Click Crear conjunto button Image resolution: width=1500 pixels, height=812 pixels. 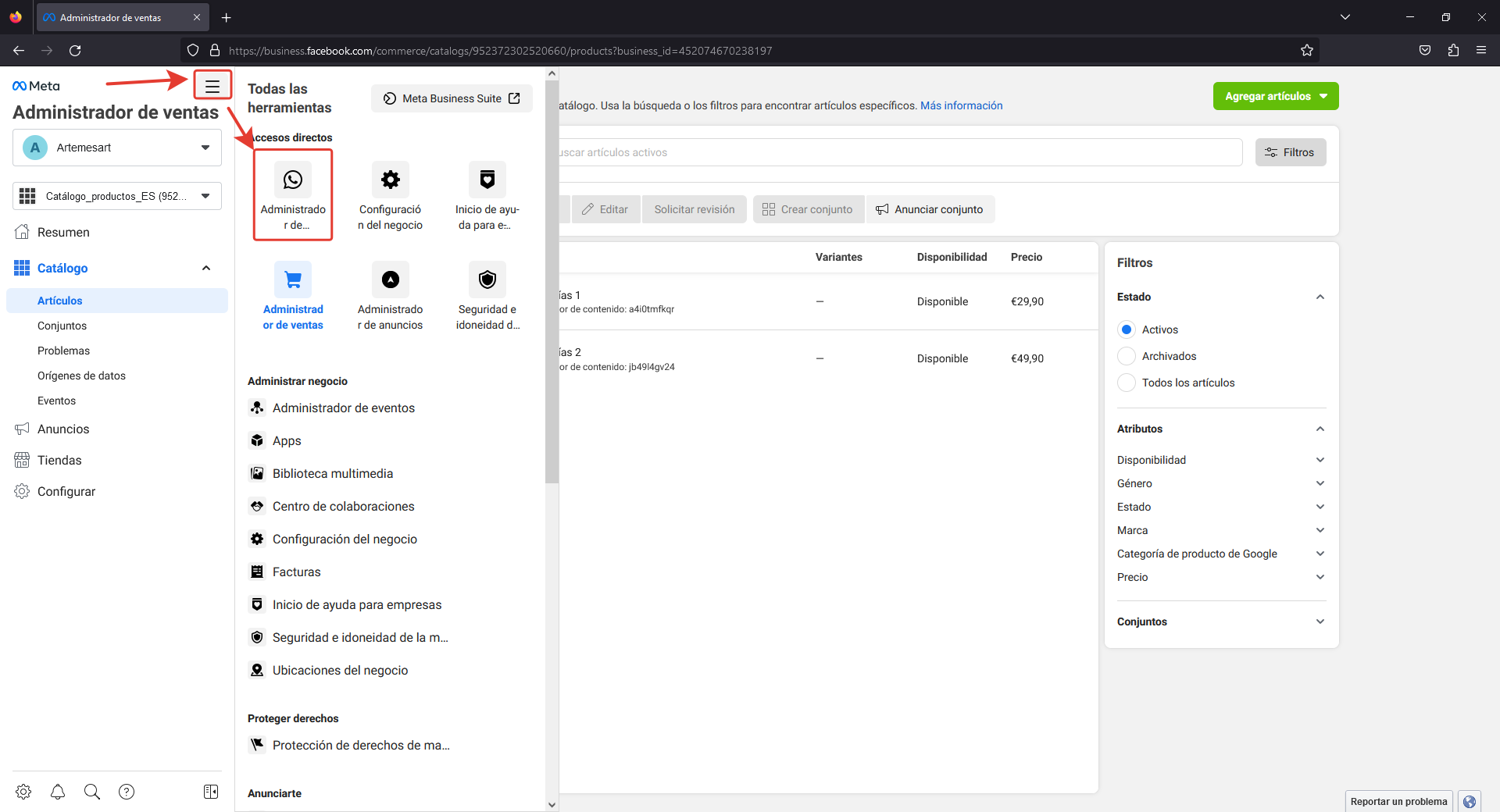809,209
